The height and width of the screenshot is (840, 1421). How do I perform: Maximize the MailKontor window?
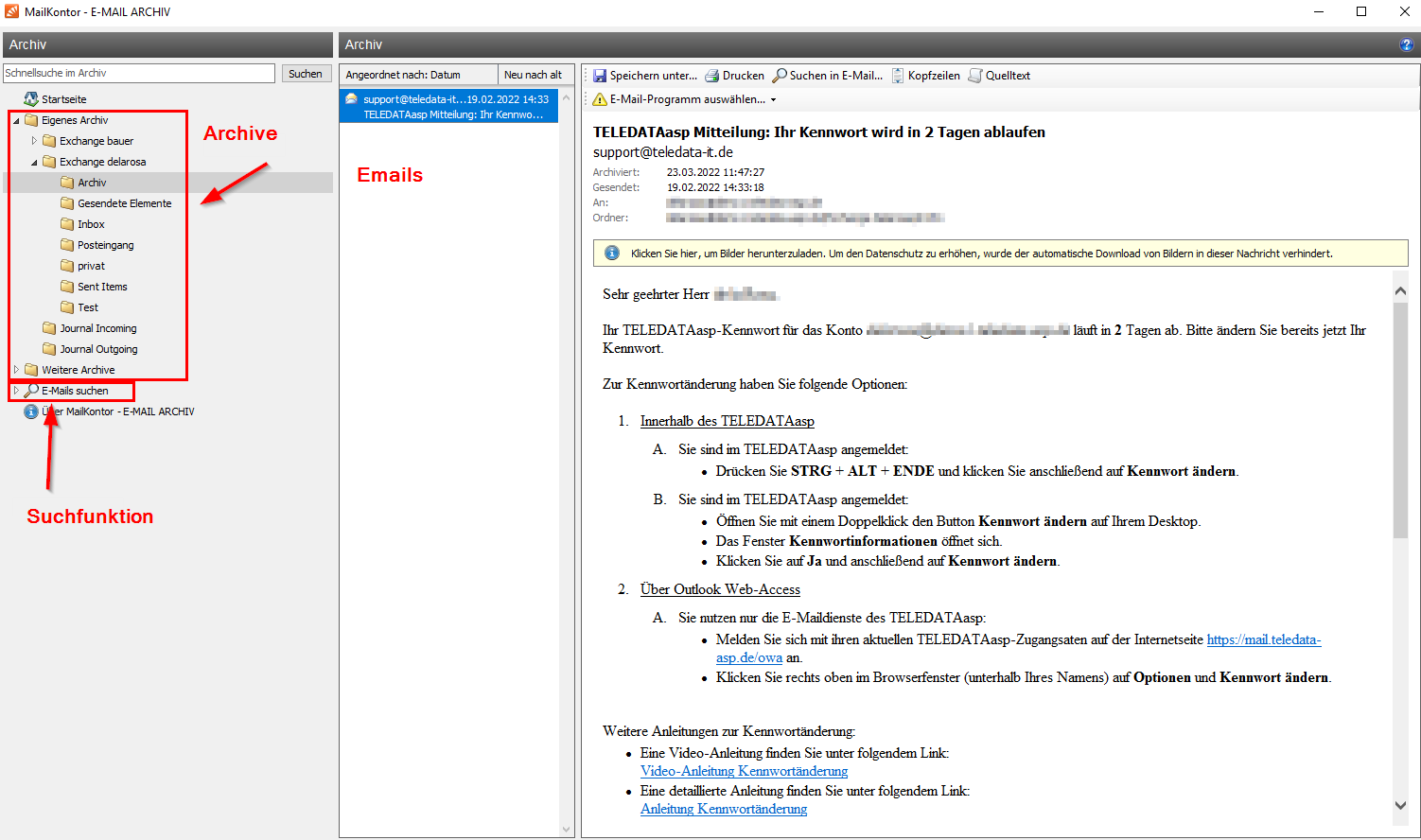coord(1361,11)
